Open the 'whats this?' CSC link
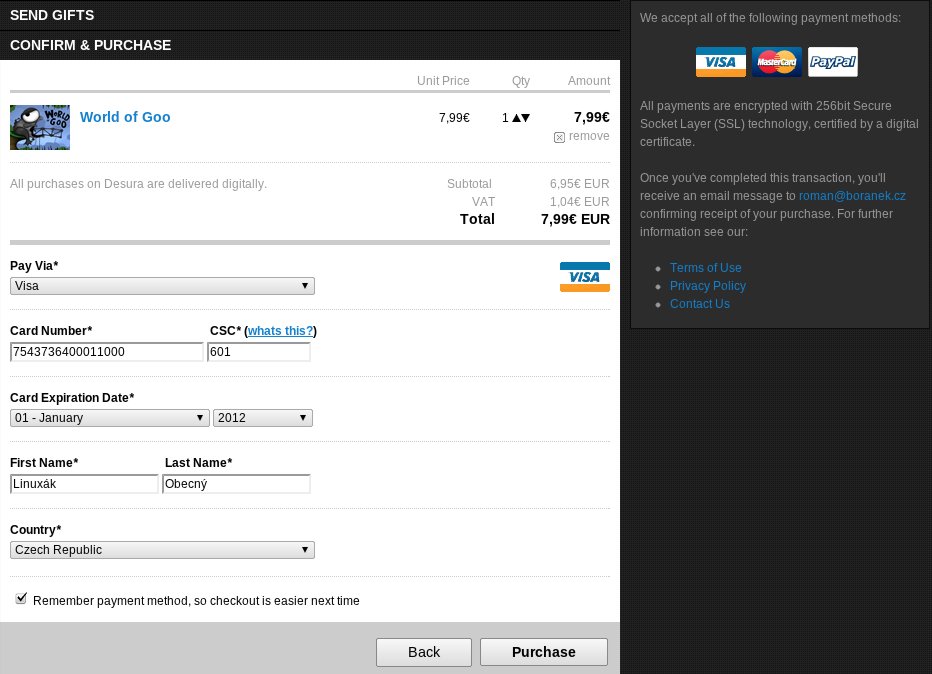The image size is (932, 674). (280, 331)
